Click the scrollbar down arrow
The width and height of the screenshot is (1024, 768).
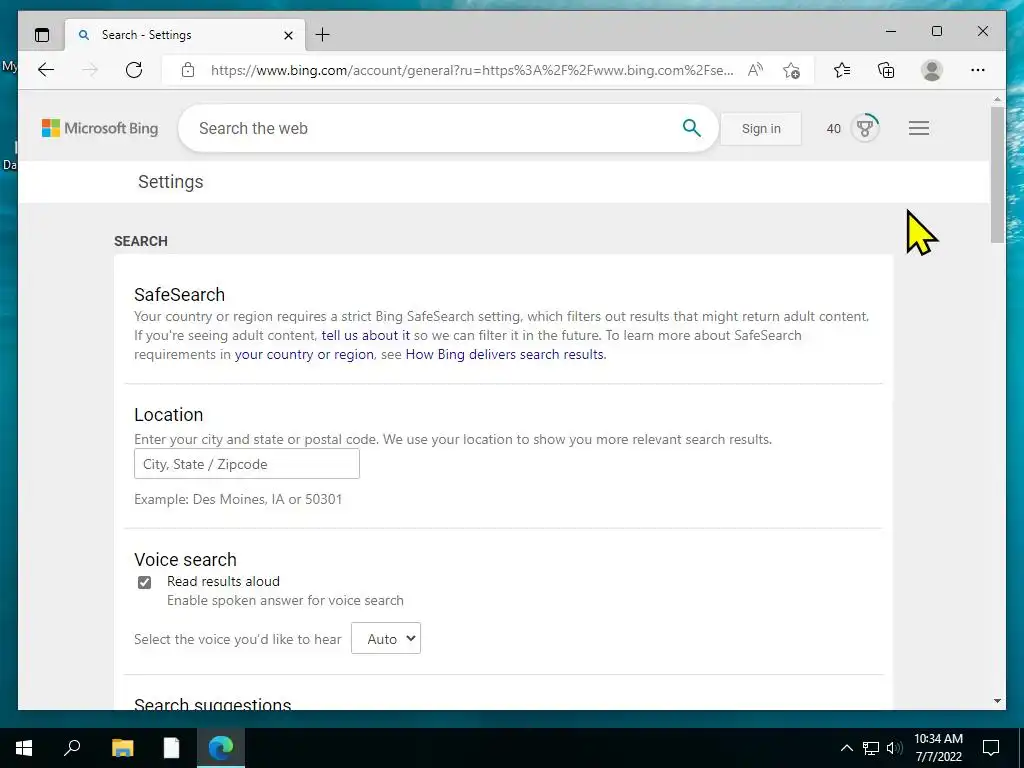pyautogui.click(x=997, y=701)
